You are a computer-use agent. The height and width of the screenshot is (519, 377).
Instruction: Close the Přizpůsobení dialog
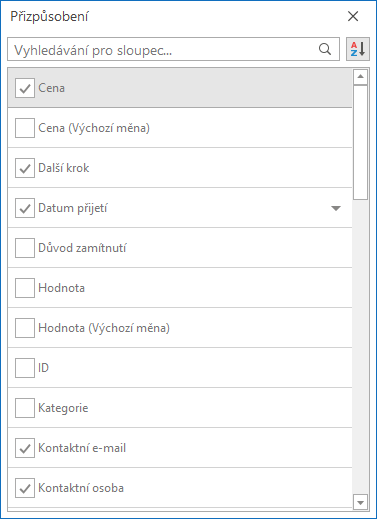point(353,16)
